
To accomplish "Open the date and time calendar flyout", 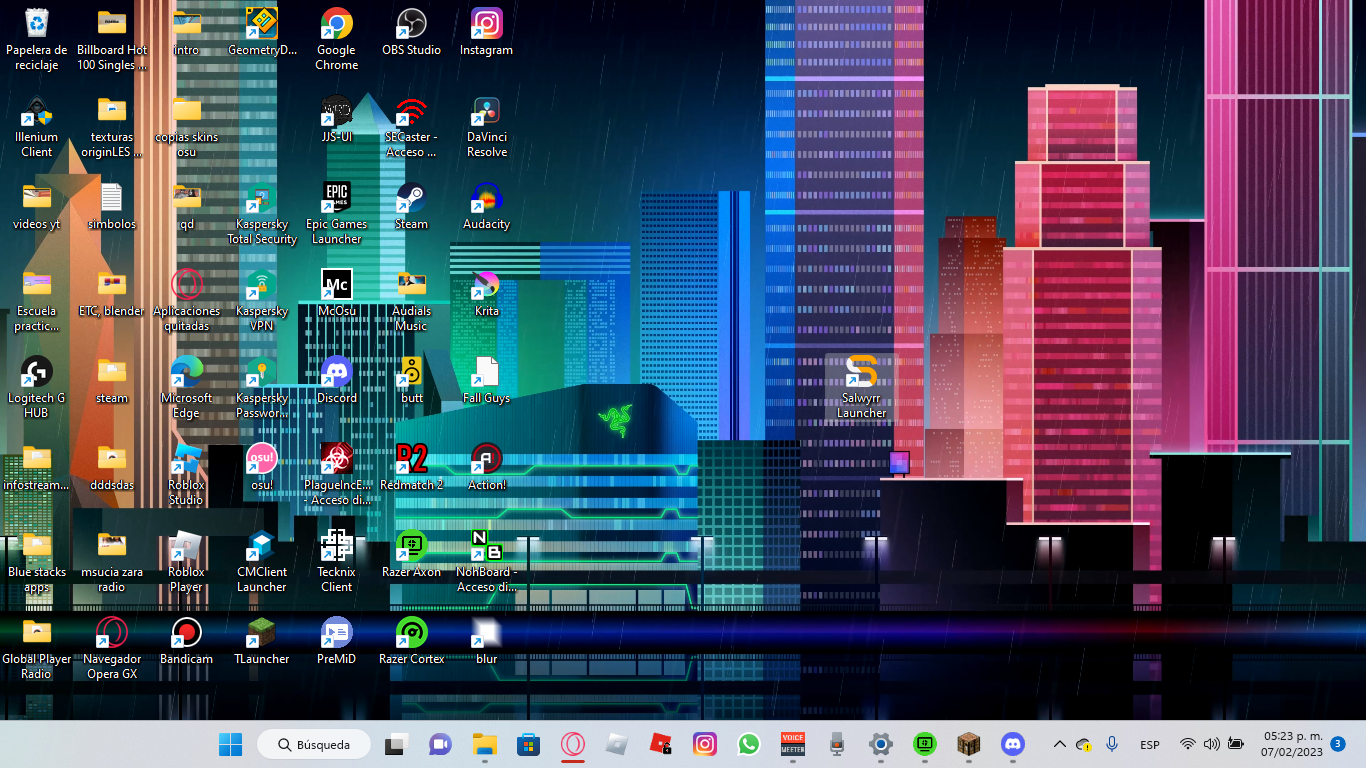I will click(1292, 744).
